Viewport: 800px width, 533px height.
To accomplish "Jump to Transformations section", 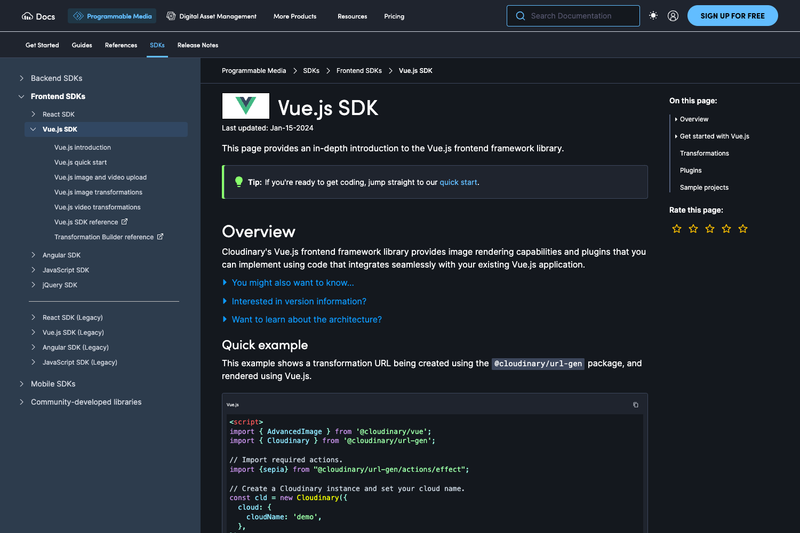I will pyautogui.click(x=704, y=154).
